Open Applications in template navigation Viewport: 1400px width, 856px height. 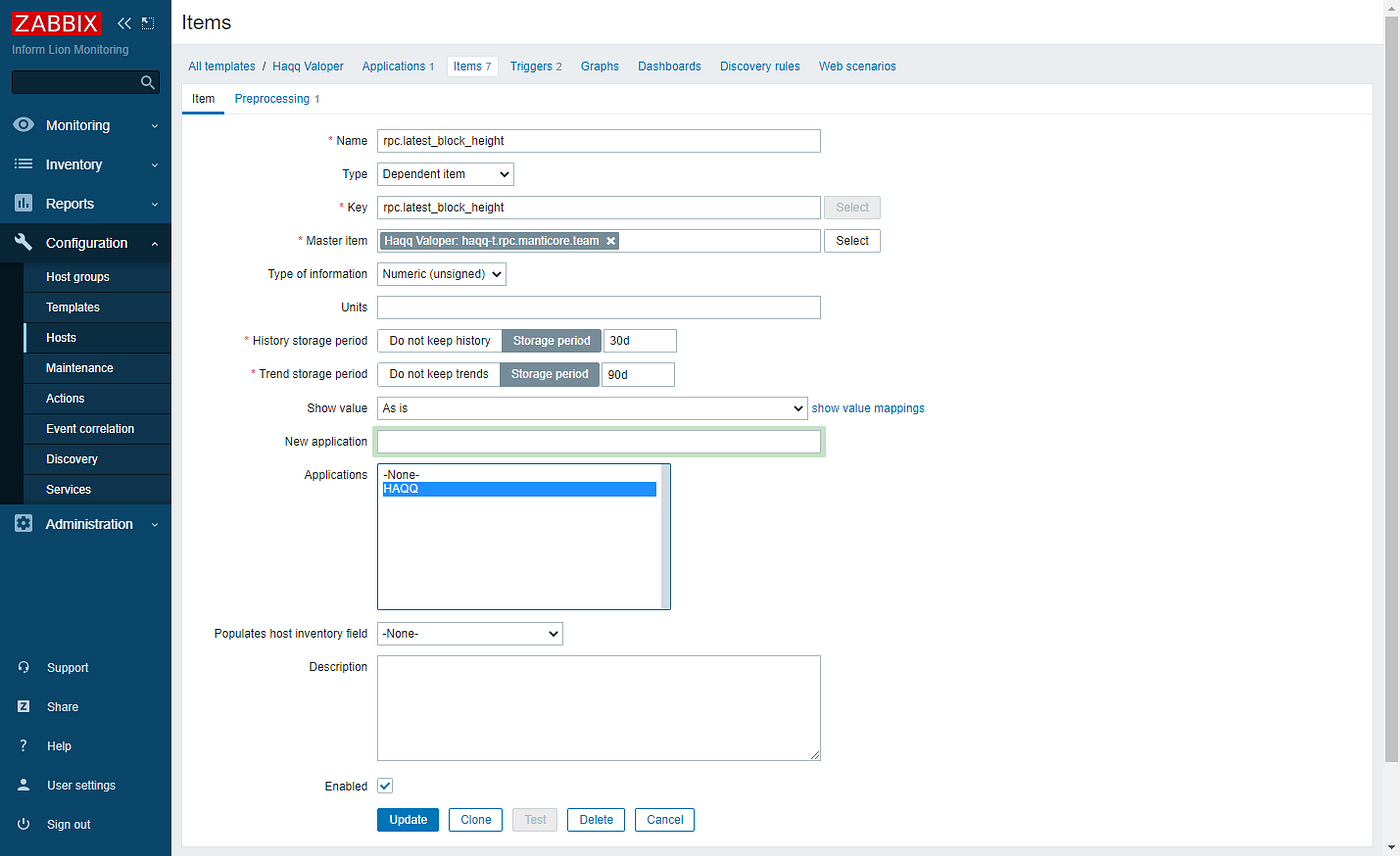(x=398, y=66)
